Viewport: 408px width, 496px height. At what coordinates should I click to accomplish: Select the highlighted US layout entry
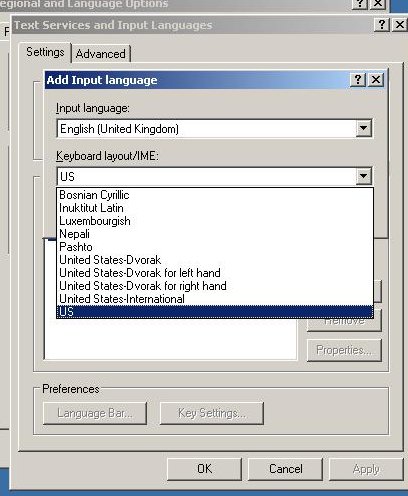pyautogui.click(x=215, y=312)
